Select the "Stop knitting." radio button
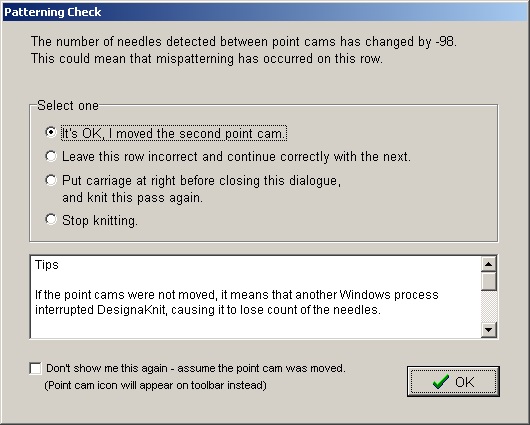Image resolution: width=530 pixels, height=425 pixels. point(51,219)
